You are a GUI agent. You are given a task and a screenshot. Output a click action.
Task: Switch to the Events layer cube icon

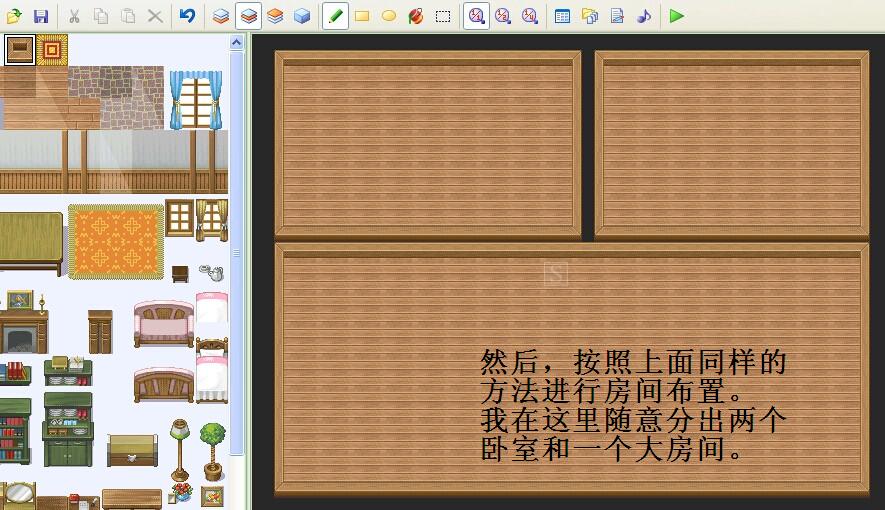pyautogui.click(x=302, y=16)
